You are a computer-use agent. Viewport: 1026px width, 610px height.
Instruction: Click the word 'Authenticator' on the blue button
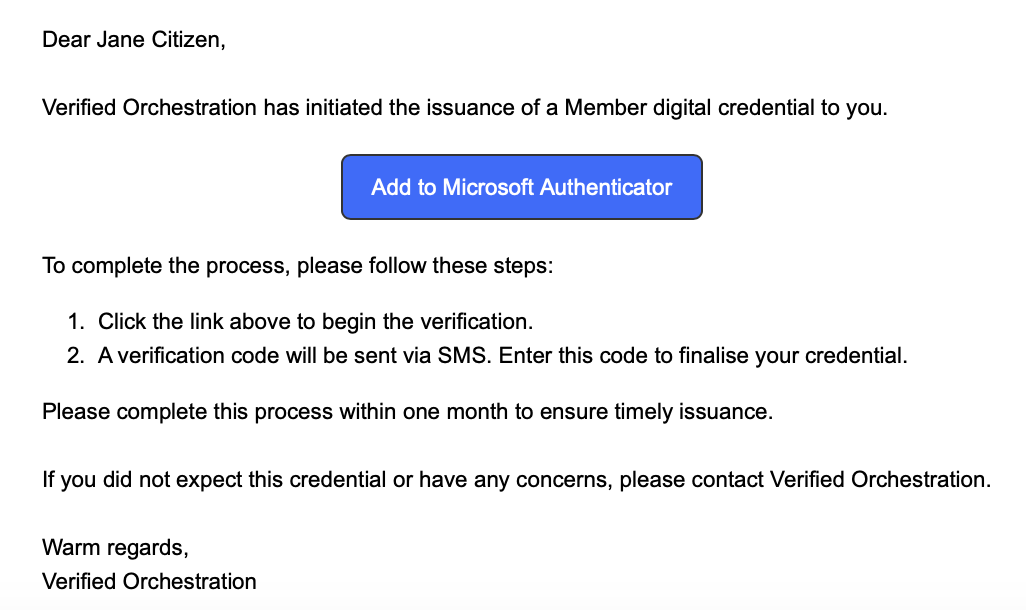[x=606, y=187]
